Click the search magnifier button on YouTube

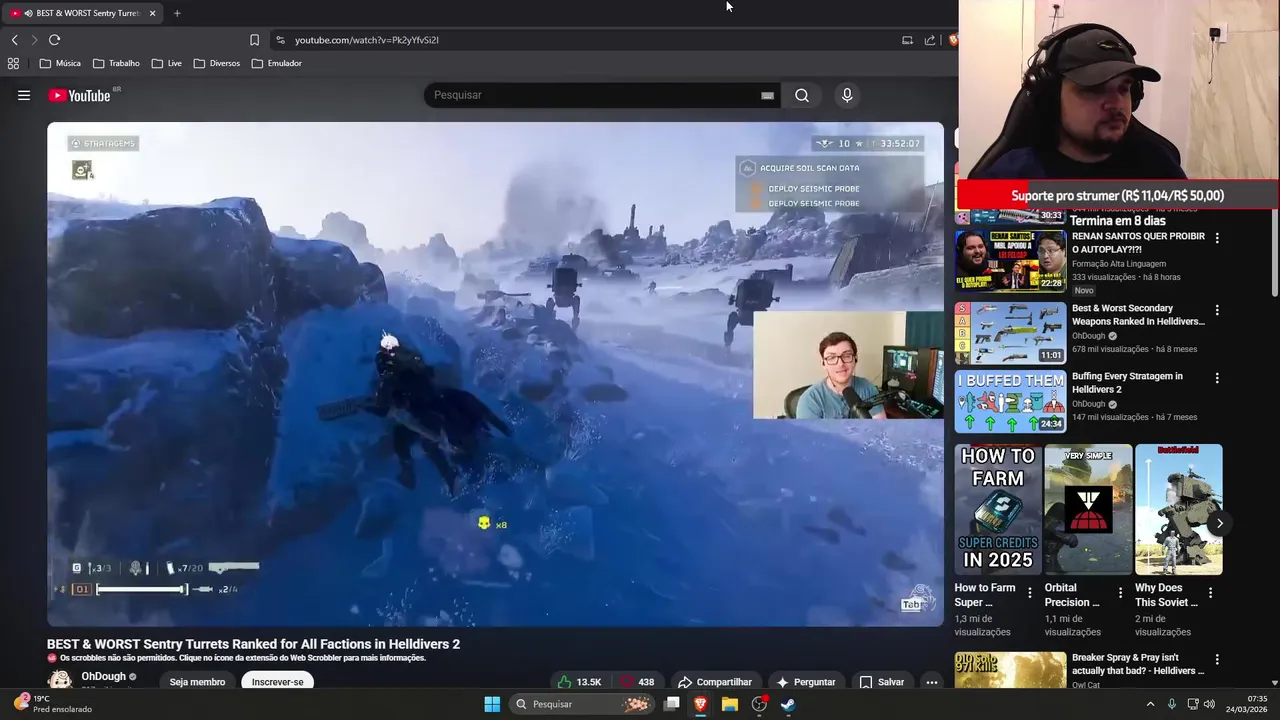point(802,95)
